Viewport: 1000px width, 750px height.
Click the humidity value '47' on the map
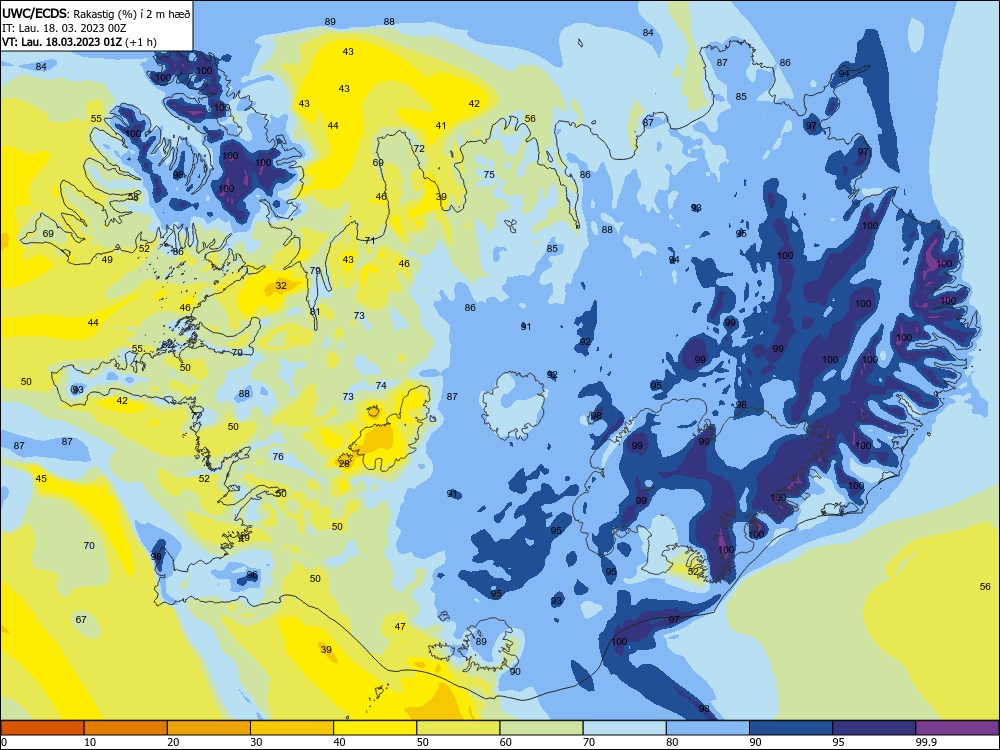pyautogui.click(x=400, y=627)
